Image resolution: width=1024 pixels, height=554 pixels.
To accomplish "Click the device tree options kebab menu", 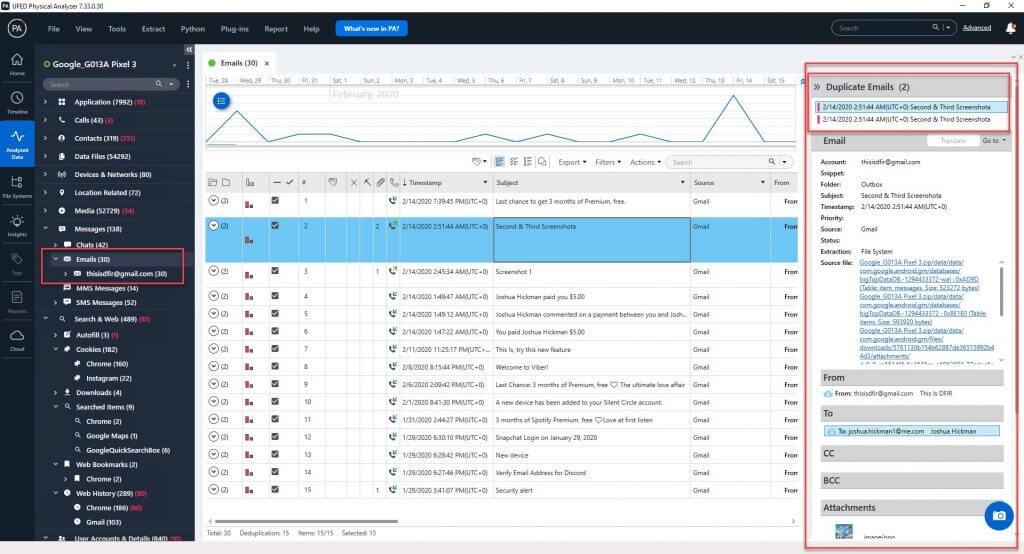I will (x=188, y=65).
